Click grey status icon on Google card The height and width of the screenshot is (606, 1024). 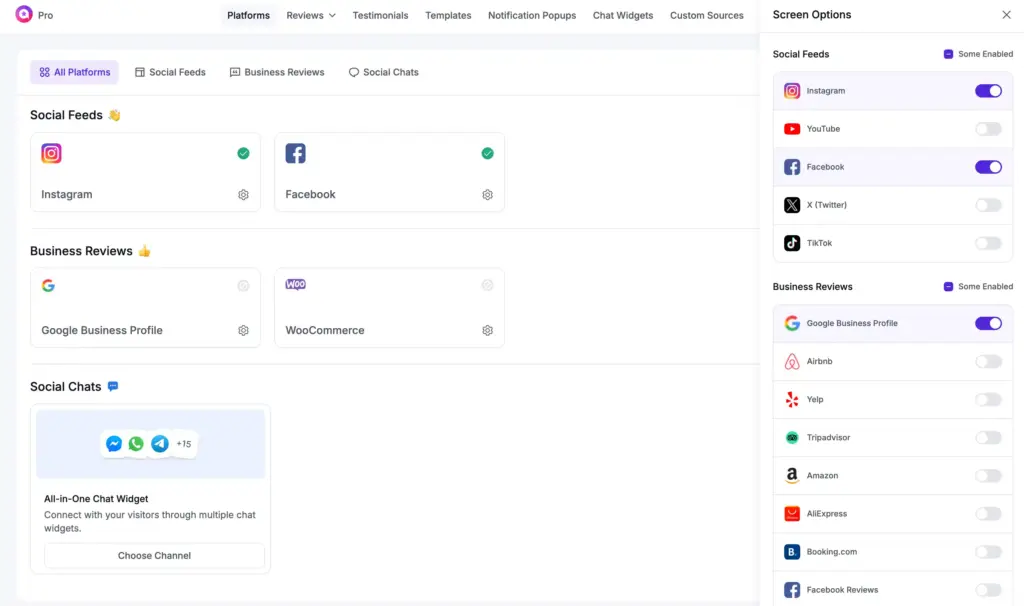coord(243,285)
